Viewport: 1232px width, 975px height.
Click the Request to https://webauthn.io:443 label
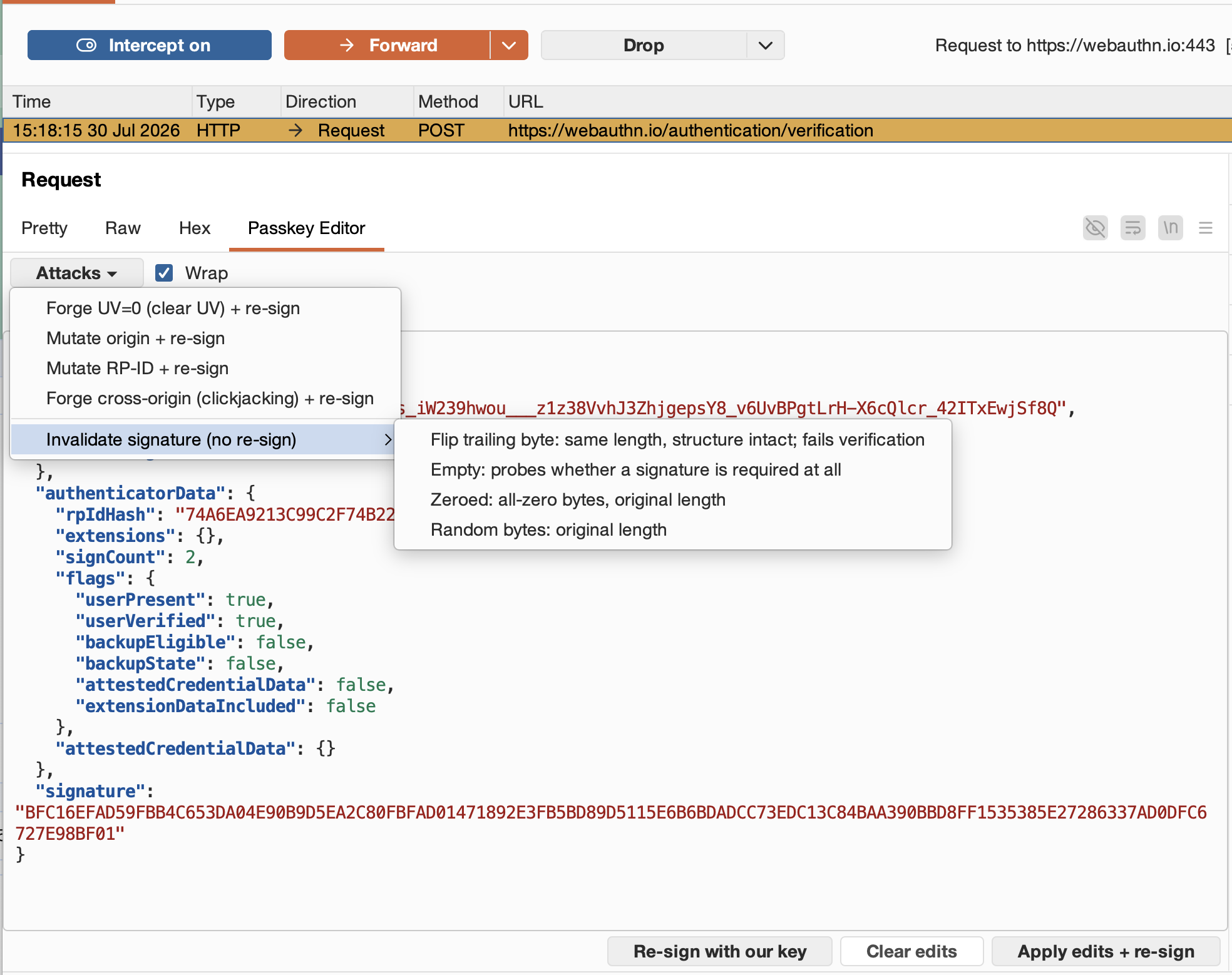pos(1075,45)
